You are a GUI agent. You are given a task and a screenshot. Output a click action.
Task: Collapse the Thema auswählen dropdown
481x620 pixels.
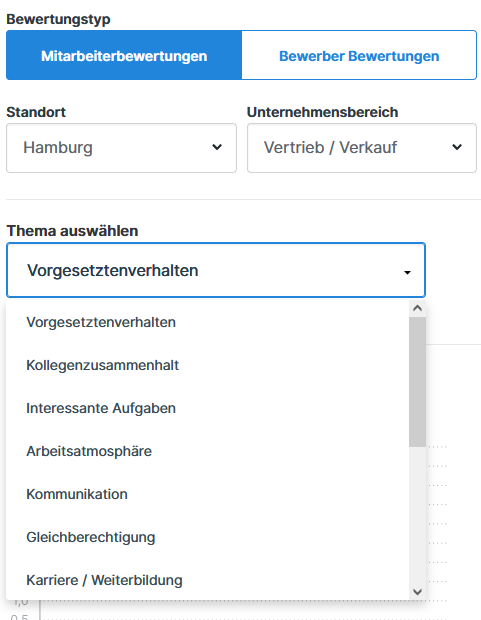click(x=216, y=270)
